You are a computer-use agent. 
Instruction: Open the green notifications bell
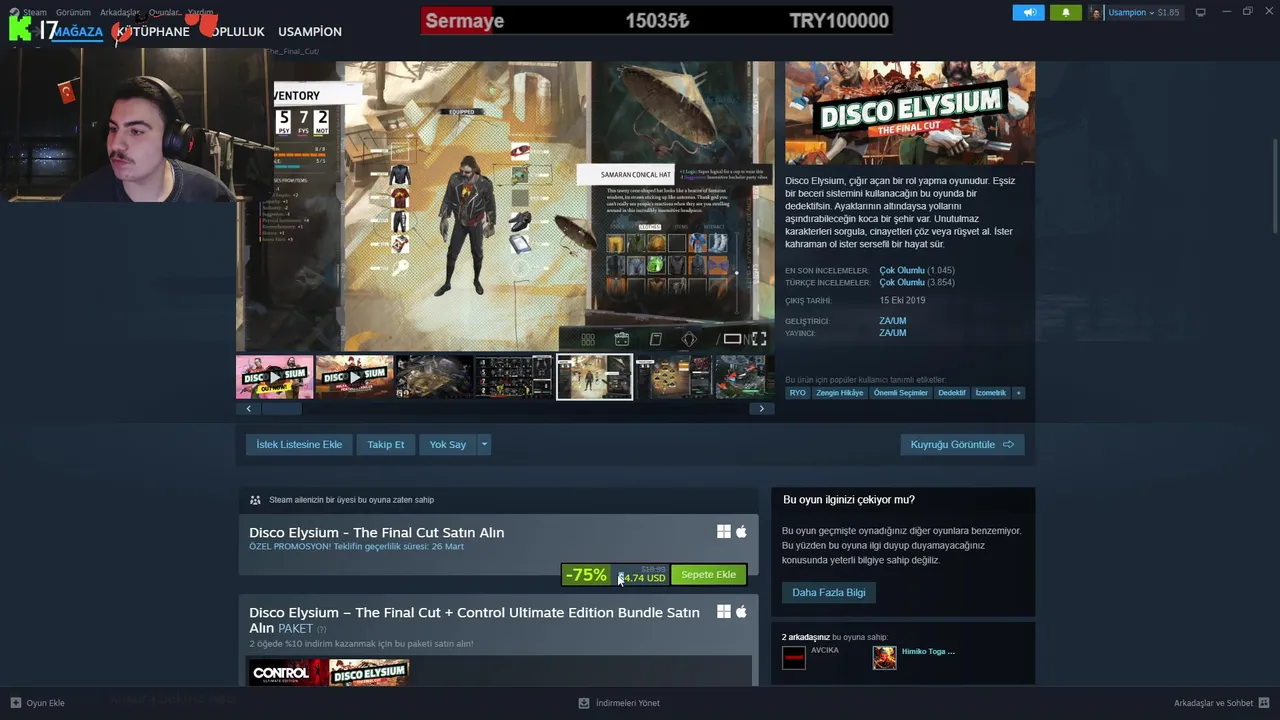[x=1065, y=12]
